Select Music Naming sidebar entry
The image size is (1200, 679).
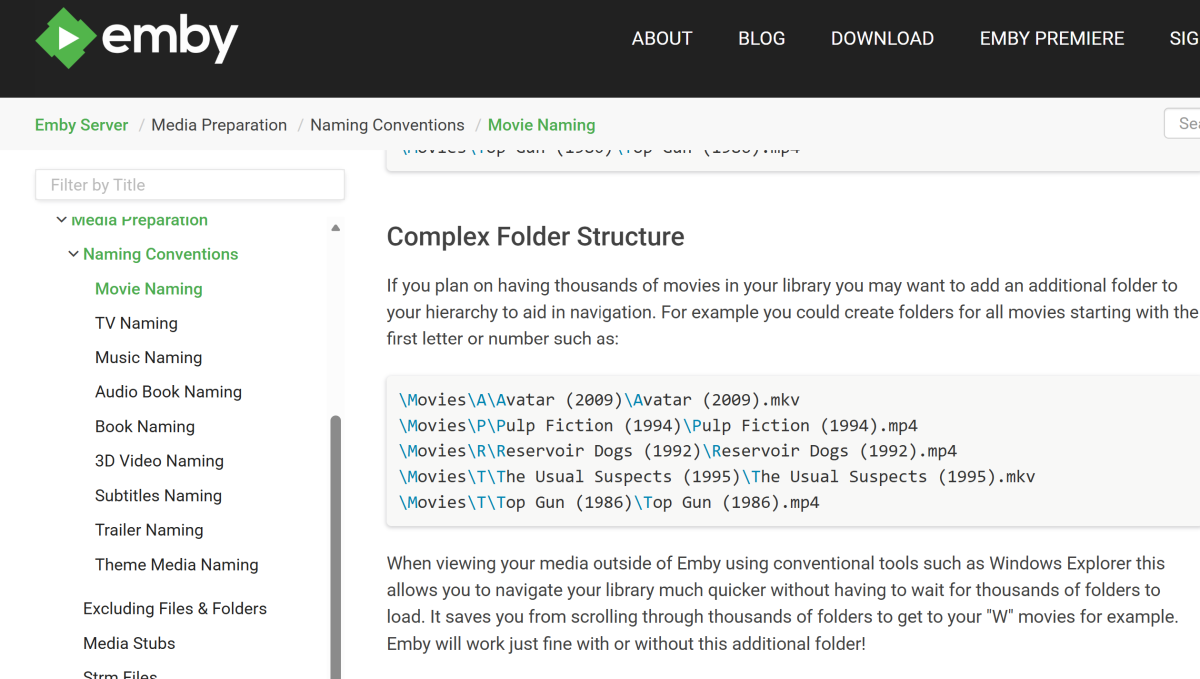click(148, 357)
